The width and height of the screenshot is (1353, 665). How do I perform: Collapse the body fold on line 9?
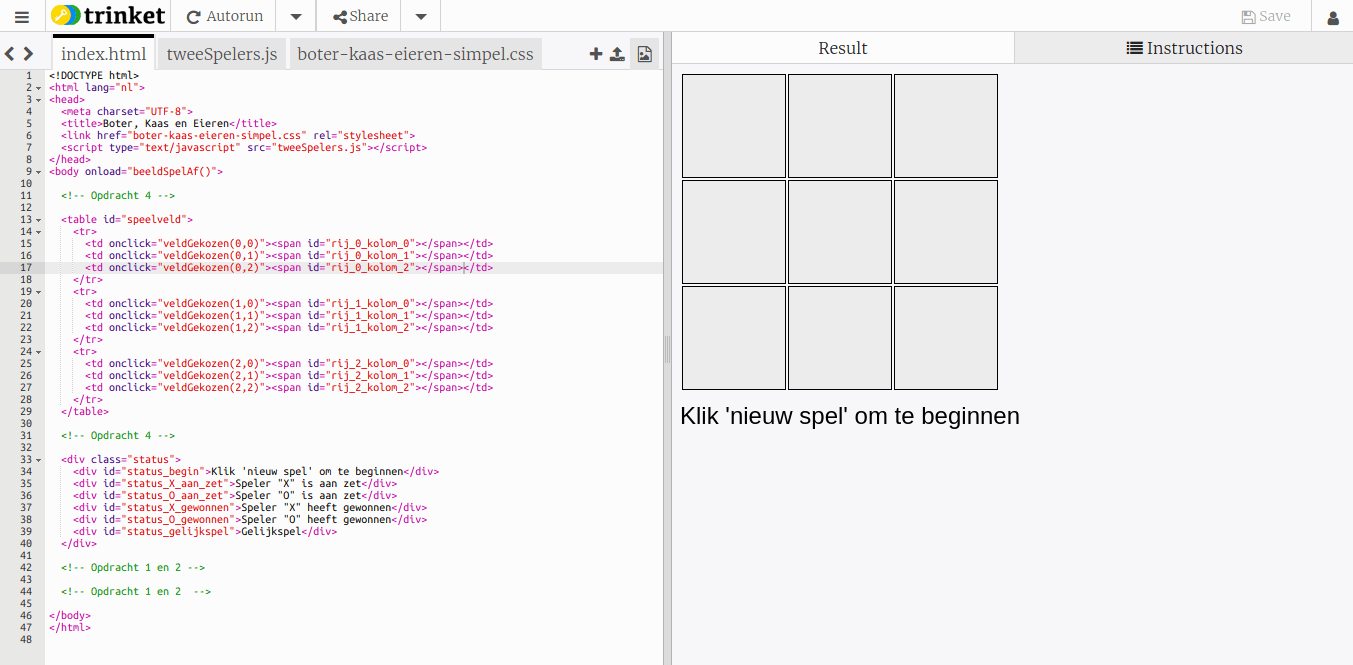[38, 172]
